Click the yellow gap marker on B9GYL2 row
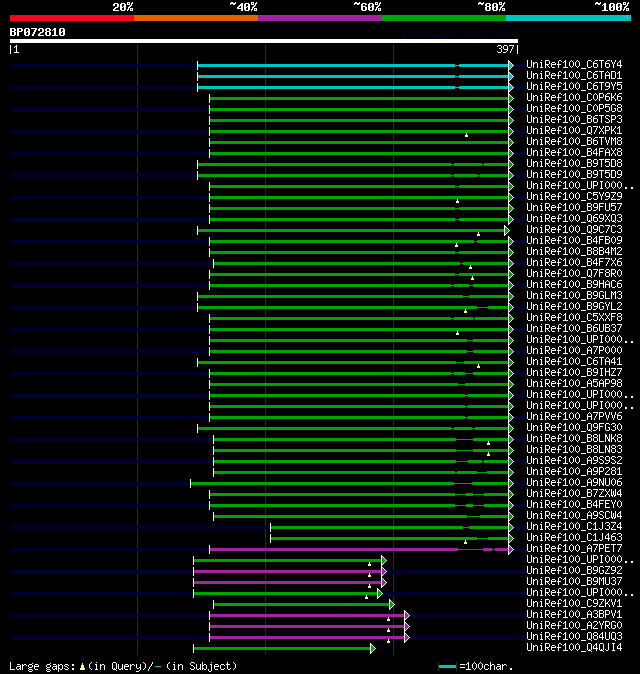 pyautogui.click(x=465, y=311)
